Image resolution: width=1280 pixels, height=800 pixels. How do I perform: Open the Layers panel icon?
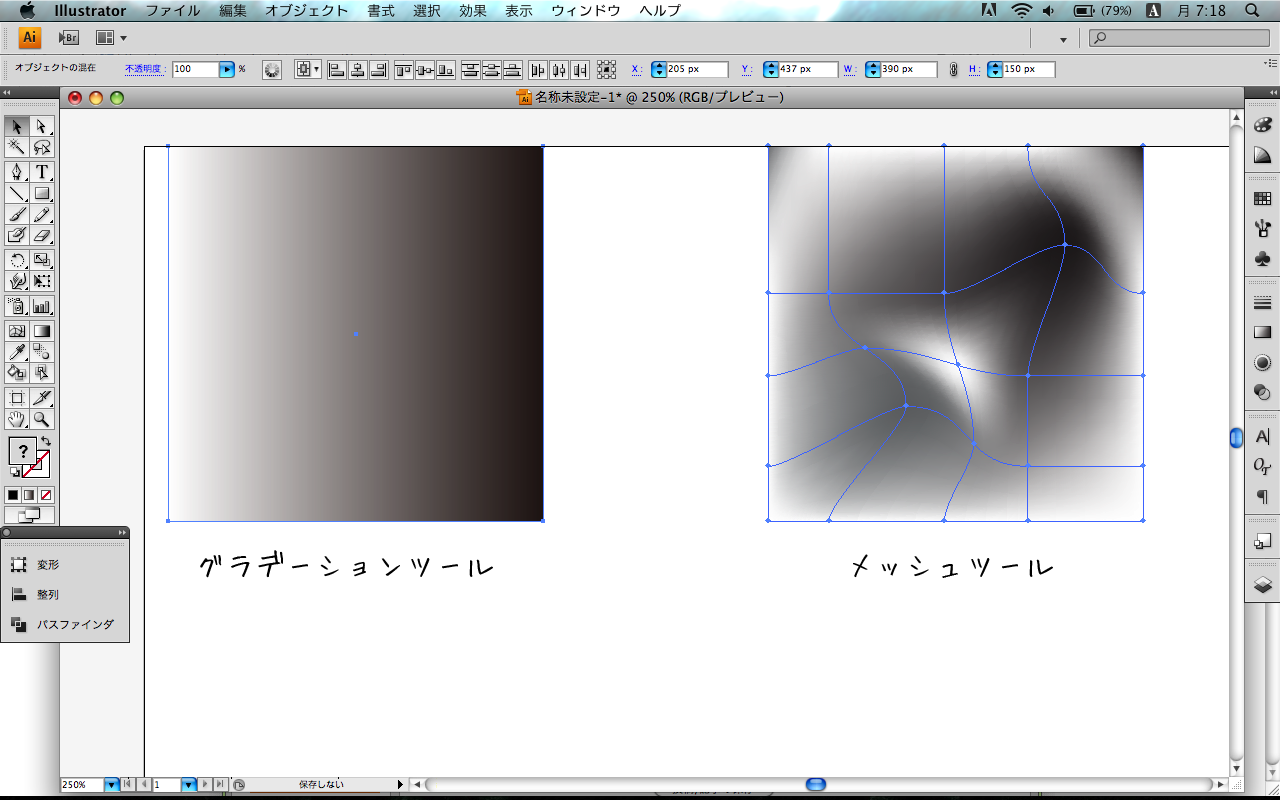1262,585
